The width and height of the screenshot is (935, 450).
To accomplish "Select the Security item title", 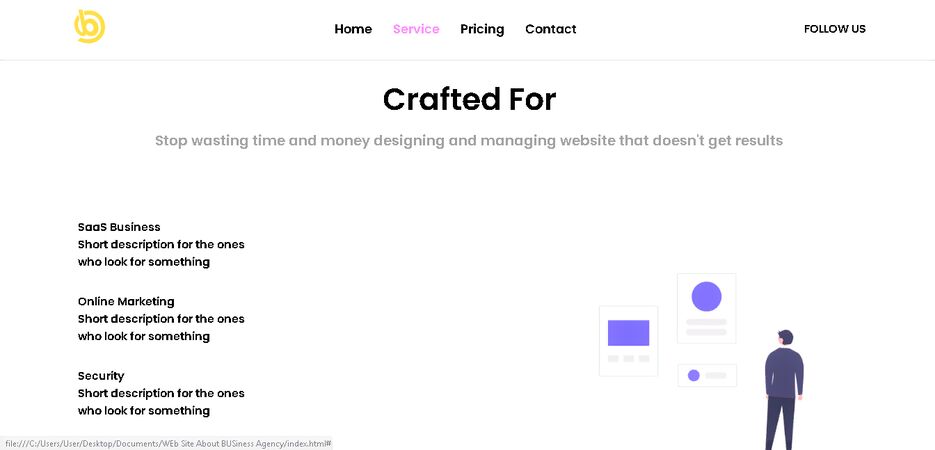I will pos(101,376).
